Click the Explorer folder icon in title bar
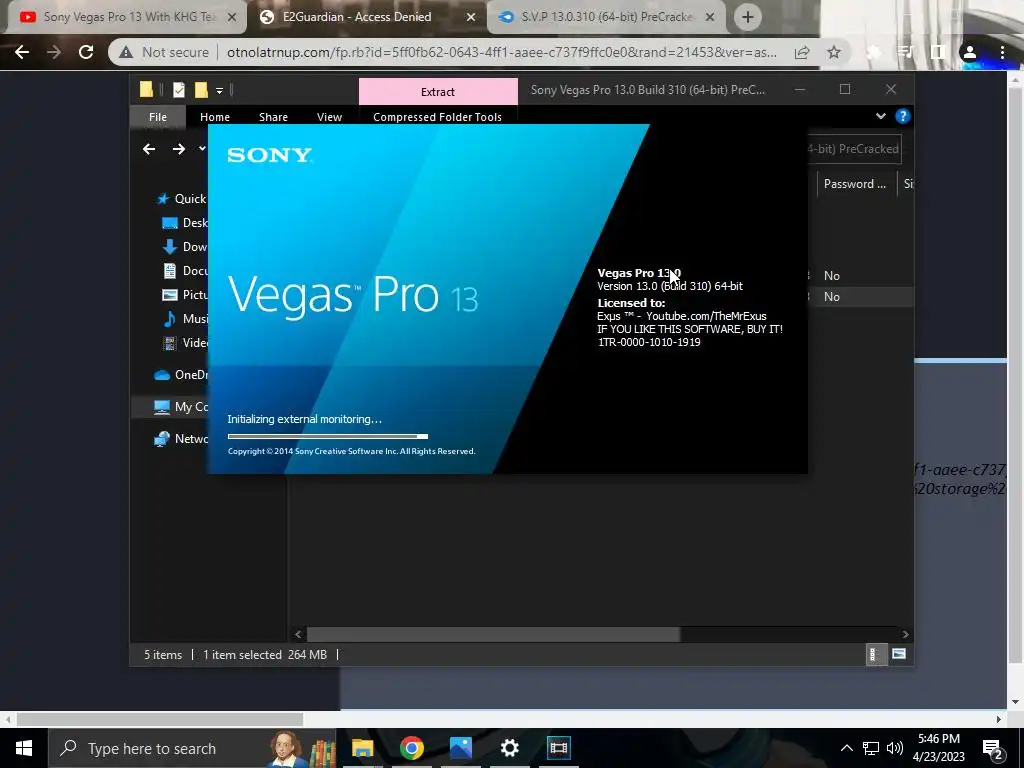The image size is (1024, 768). 146,89
